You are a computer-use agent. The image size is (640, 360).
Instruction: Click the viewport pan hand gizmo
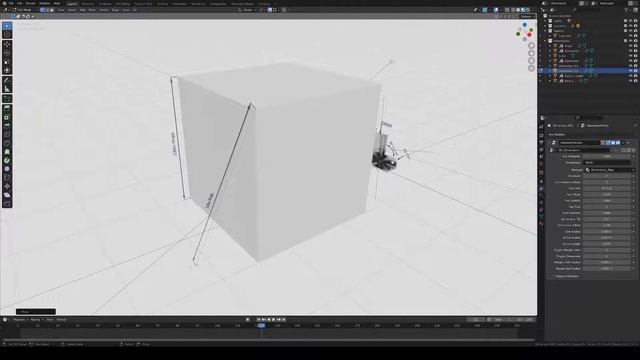[531, 53]
